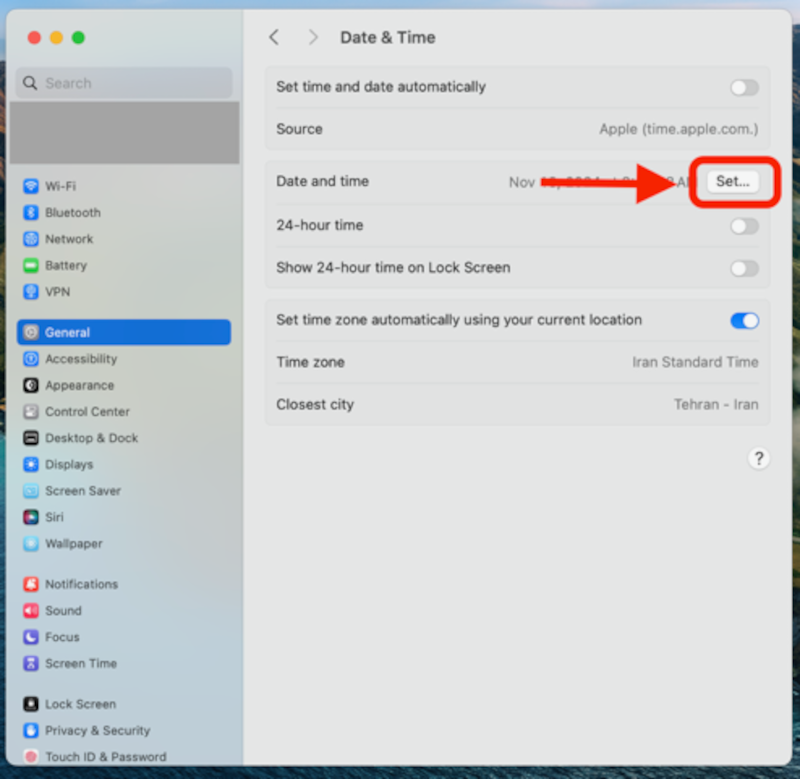Select Screen Saver text in sidebar
Viewport: 800px width, 779px height.
coord(83,491)
